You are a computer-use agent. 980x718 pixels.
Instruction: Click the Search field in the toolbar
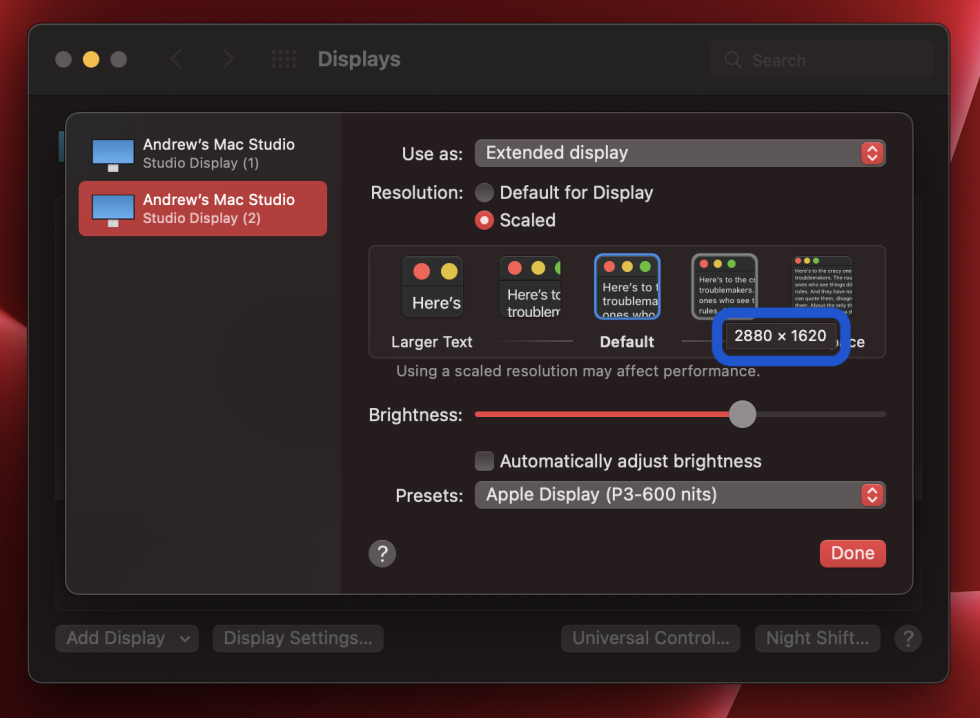click(x=821, y=60)
